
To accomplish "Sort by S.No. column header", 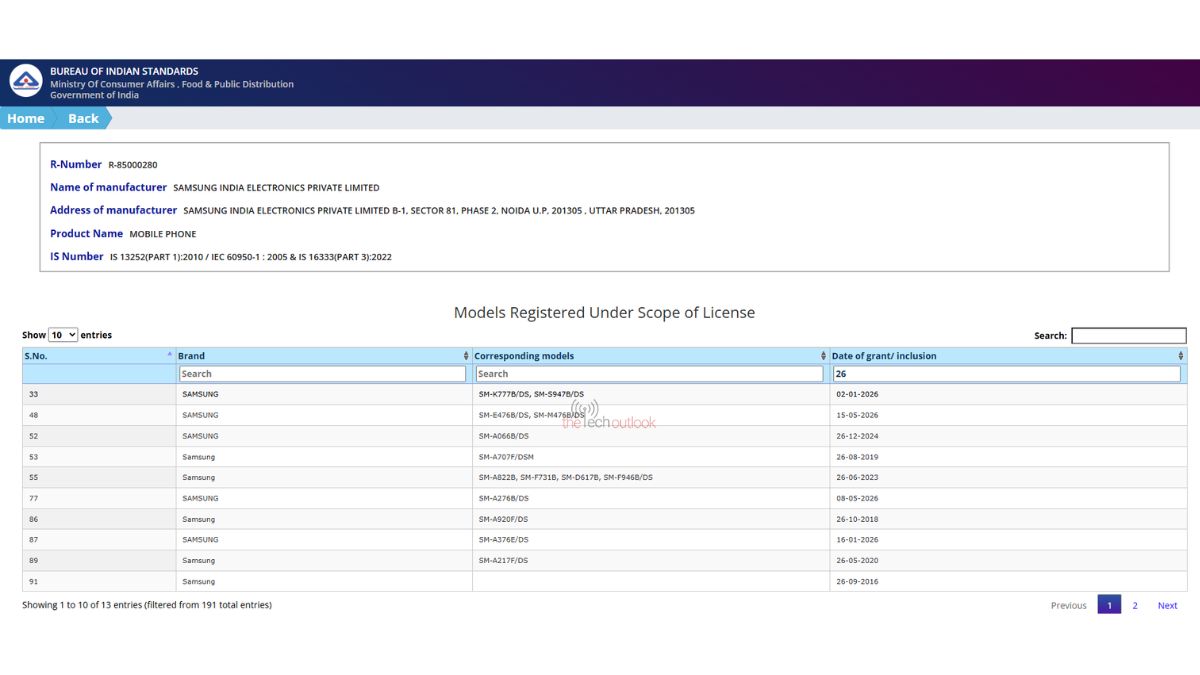I will [x=99, y=356].
